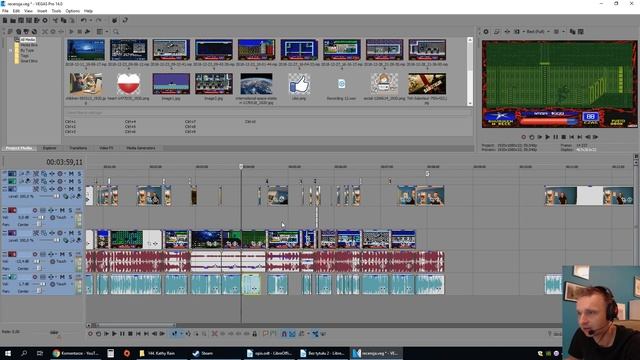
Task: Click the Go to Start transport button
Action: pyautogui.click(x=138, y=334)
